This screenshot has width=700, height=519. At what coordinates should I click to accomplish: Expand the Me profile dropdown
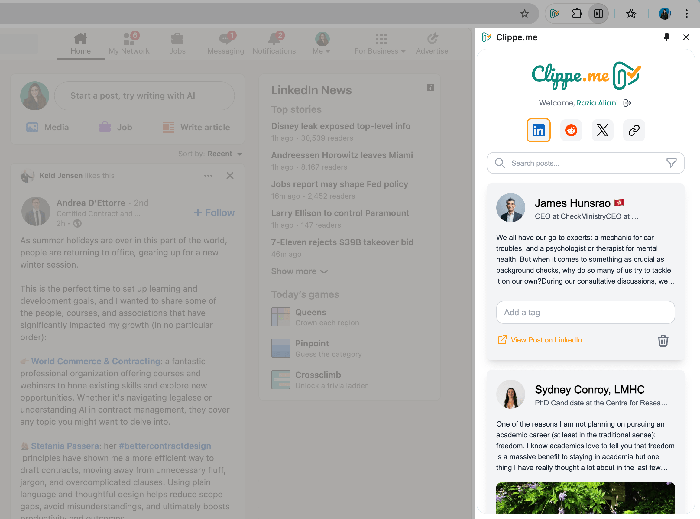tap(322, 44)
